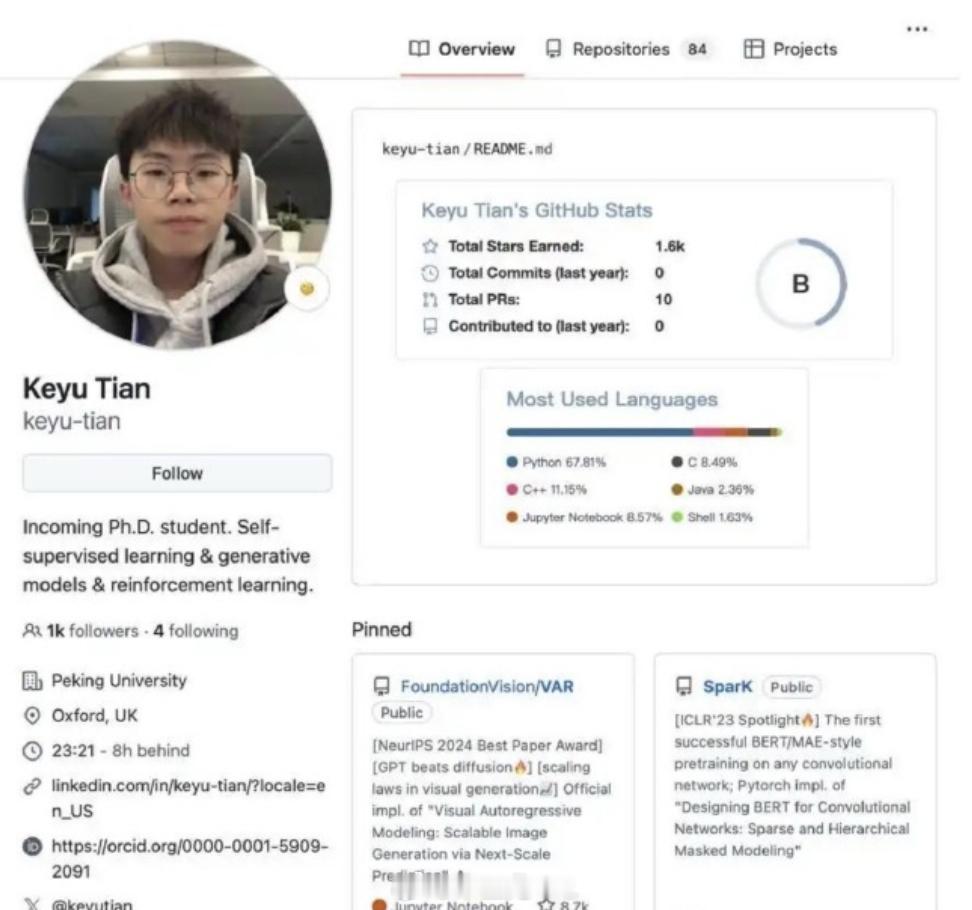Click the 'Shell 1.63%' language entry
This screenshot has width=972, height=910.
pyautogui.click(x=712, y=518)
